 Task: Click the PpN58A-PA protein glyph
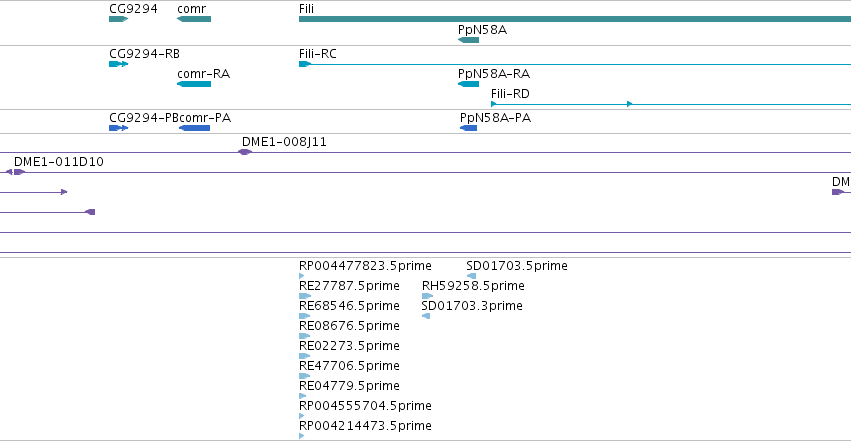coord(468,128)
